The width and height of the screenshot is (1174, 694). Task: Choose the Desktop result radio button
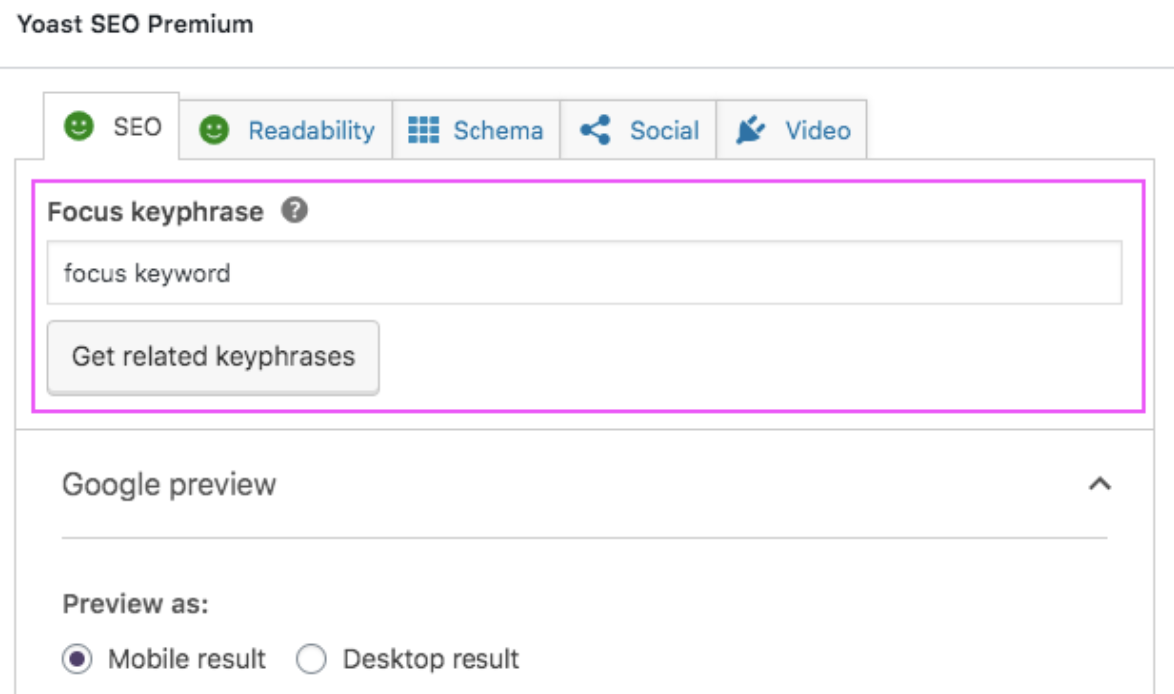pos(312,660)
